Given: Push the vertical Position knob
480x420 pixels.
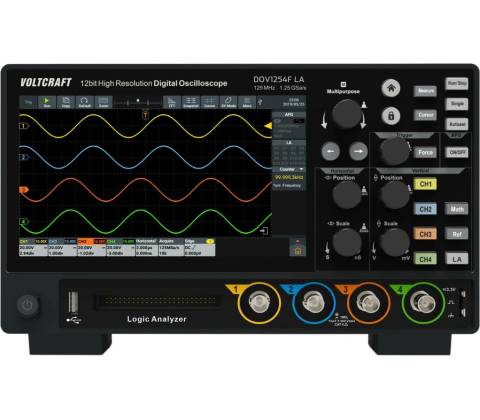Looking at the screenshot, I should [x=395, y=195].
